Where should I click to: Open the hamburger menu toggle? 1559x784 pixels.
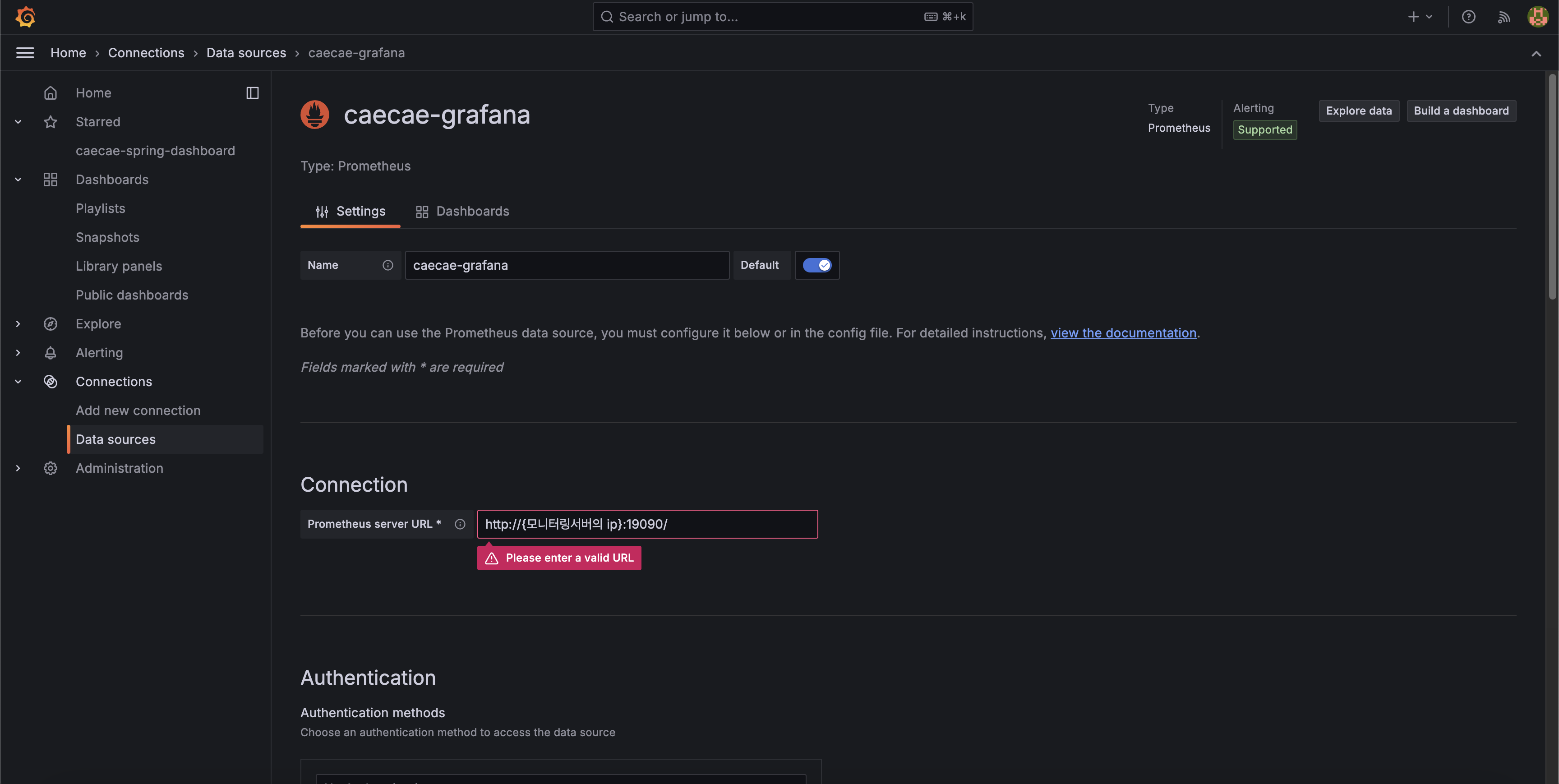coord(25,53)
